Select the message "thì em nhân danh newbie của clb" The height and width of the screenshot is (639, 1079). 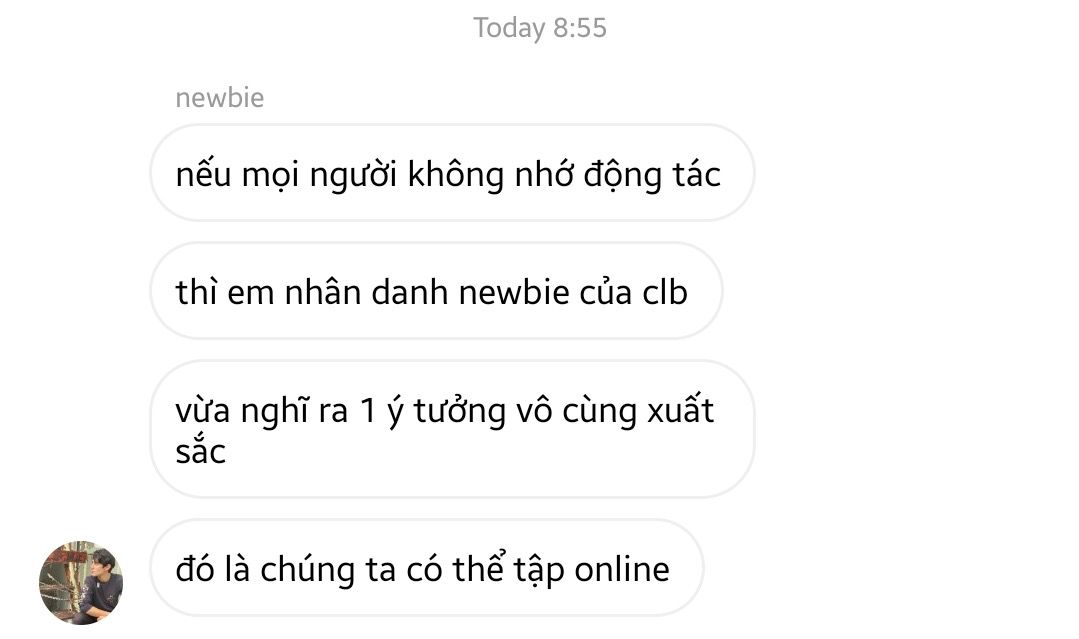(x=436, y=290)
